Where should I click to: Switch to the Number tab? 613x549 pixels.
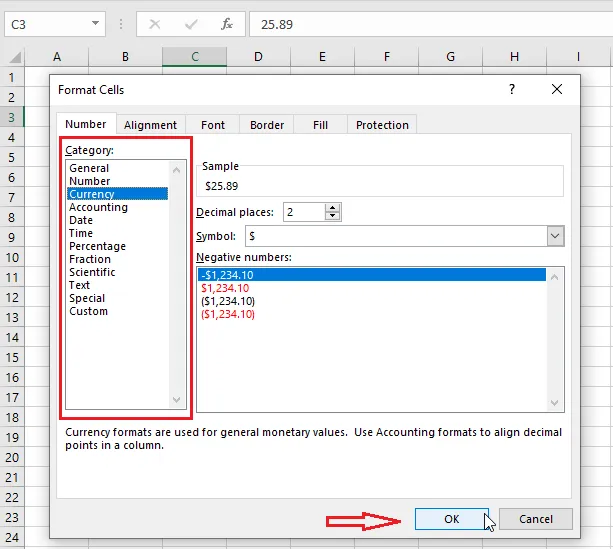[x=86, y=124]
